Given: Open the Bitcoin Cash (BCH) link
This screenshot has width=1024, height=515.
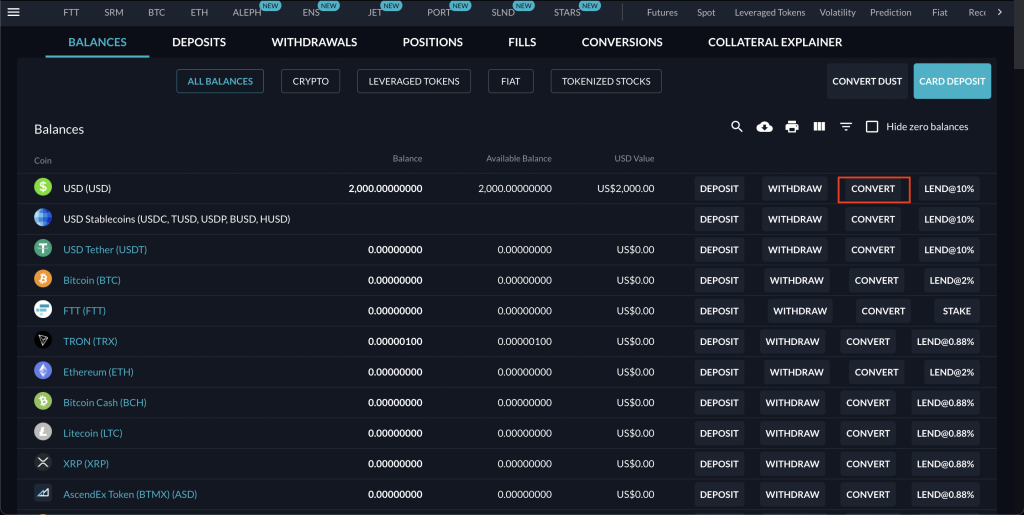Looking at the screenshot, I should click(x=104, y=403).
